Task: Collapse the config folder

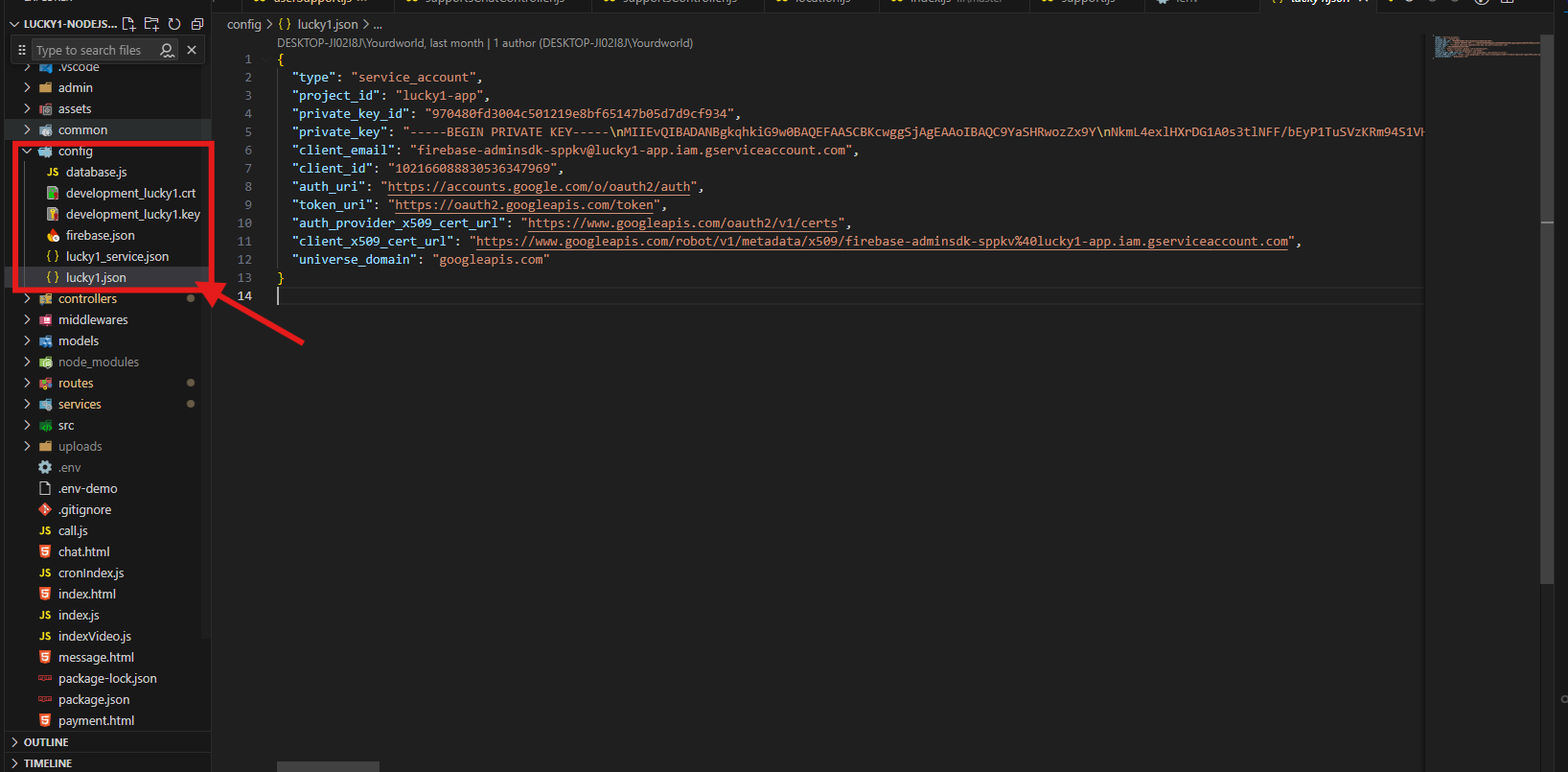Action: 27,152
